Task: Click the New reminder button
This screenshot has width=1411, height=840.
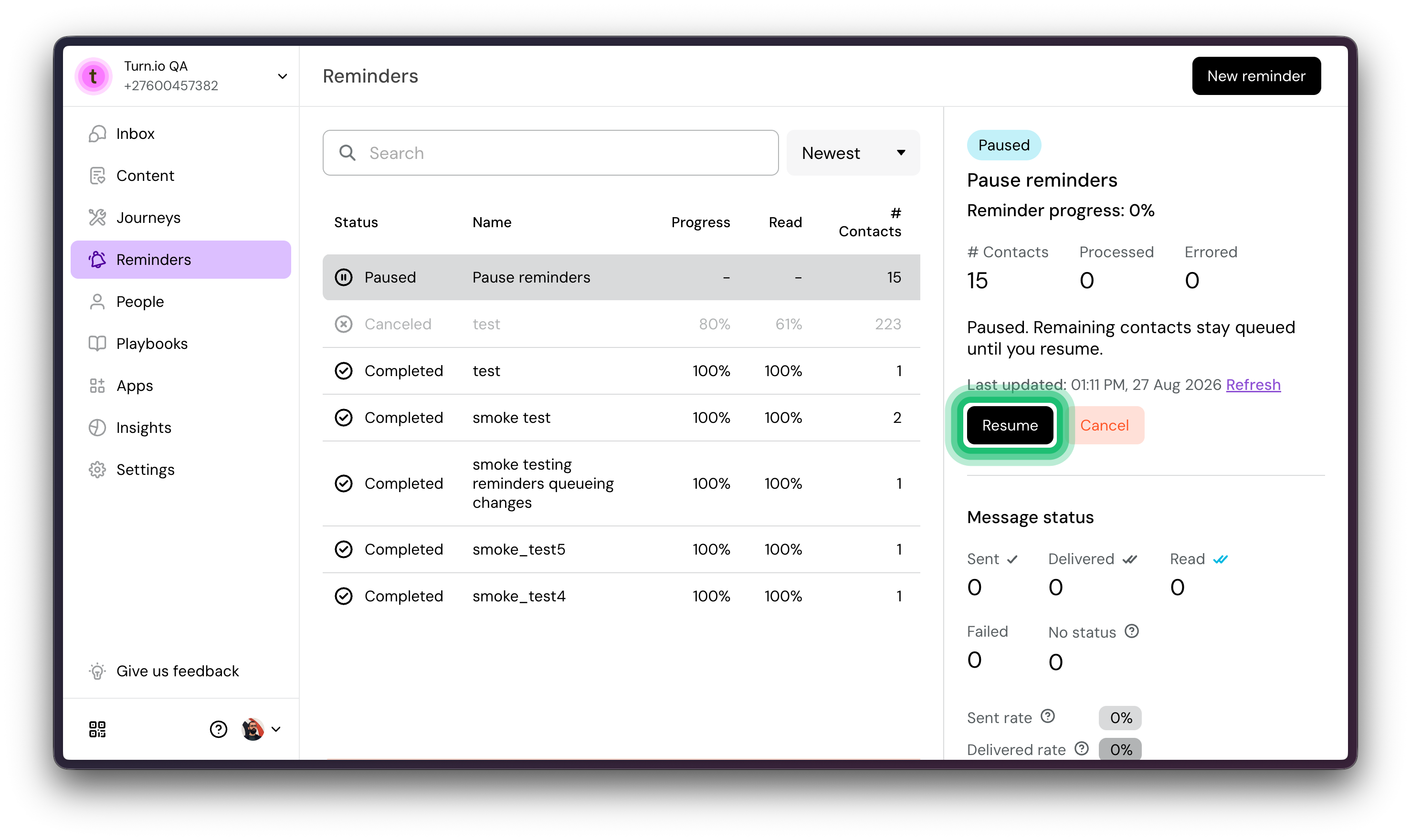Action: [1256, 76]
